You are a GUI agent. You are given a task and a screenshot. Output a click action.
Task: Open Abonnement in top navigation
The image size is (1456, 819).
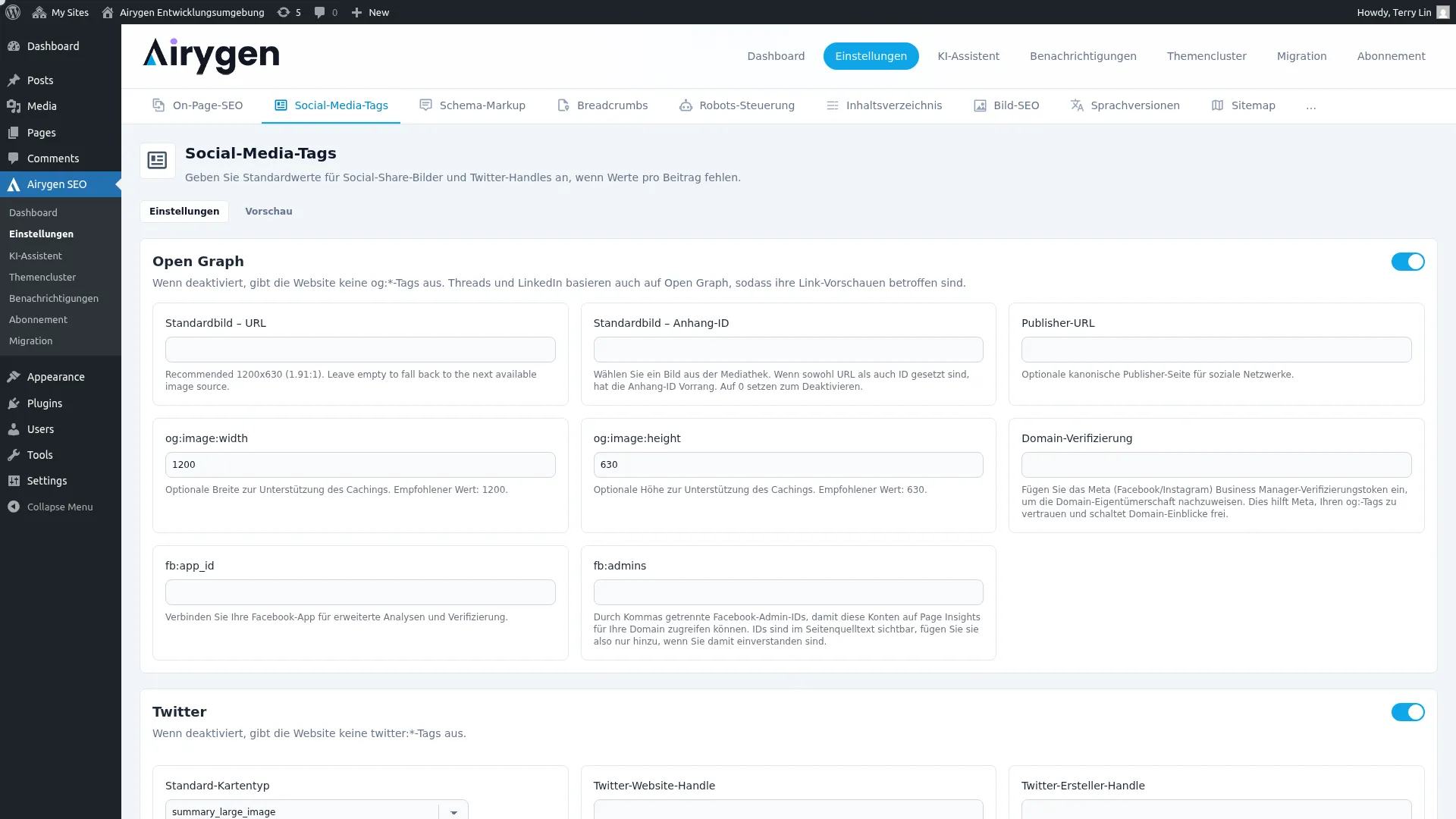1391,56
